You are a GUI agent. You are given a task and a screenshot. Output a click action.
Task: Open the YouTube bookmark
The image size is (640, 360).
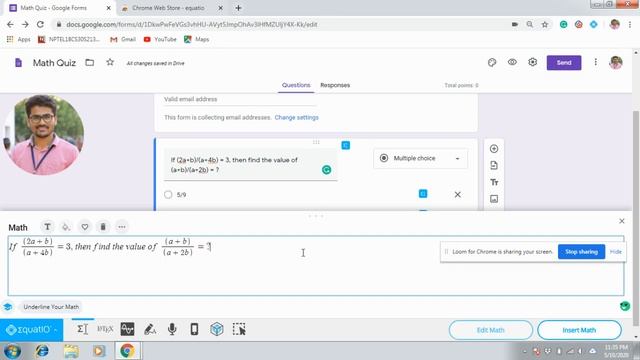pyautogui.click(x=160, y=39)
